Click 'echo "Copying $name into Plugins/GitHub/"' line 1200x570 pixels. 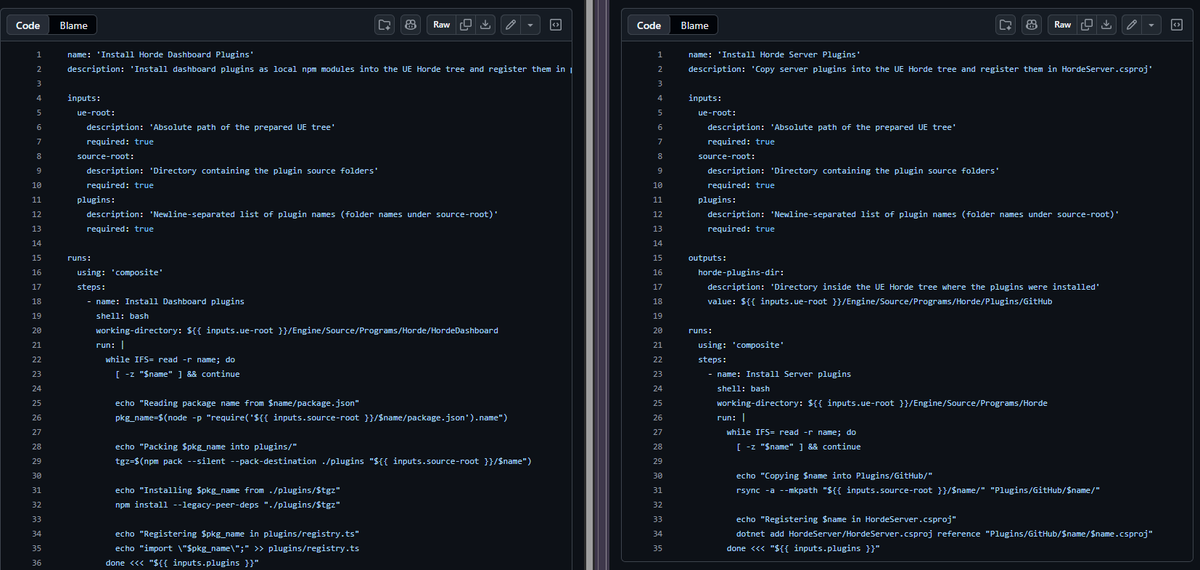pos(836,476)
